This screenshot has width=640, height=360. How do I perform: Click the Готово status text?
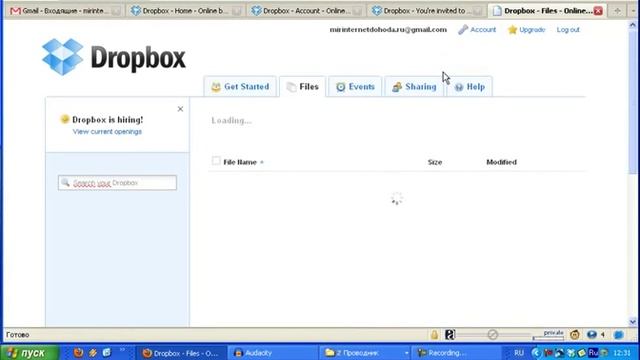[18, 335]
